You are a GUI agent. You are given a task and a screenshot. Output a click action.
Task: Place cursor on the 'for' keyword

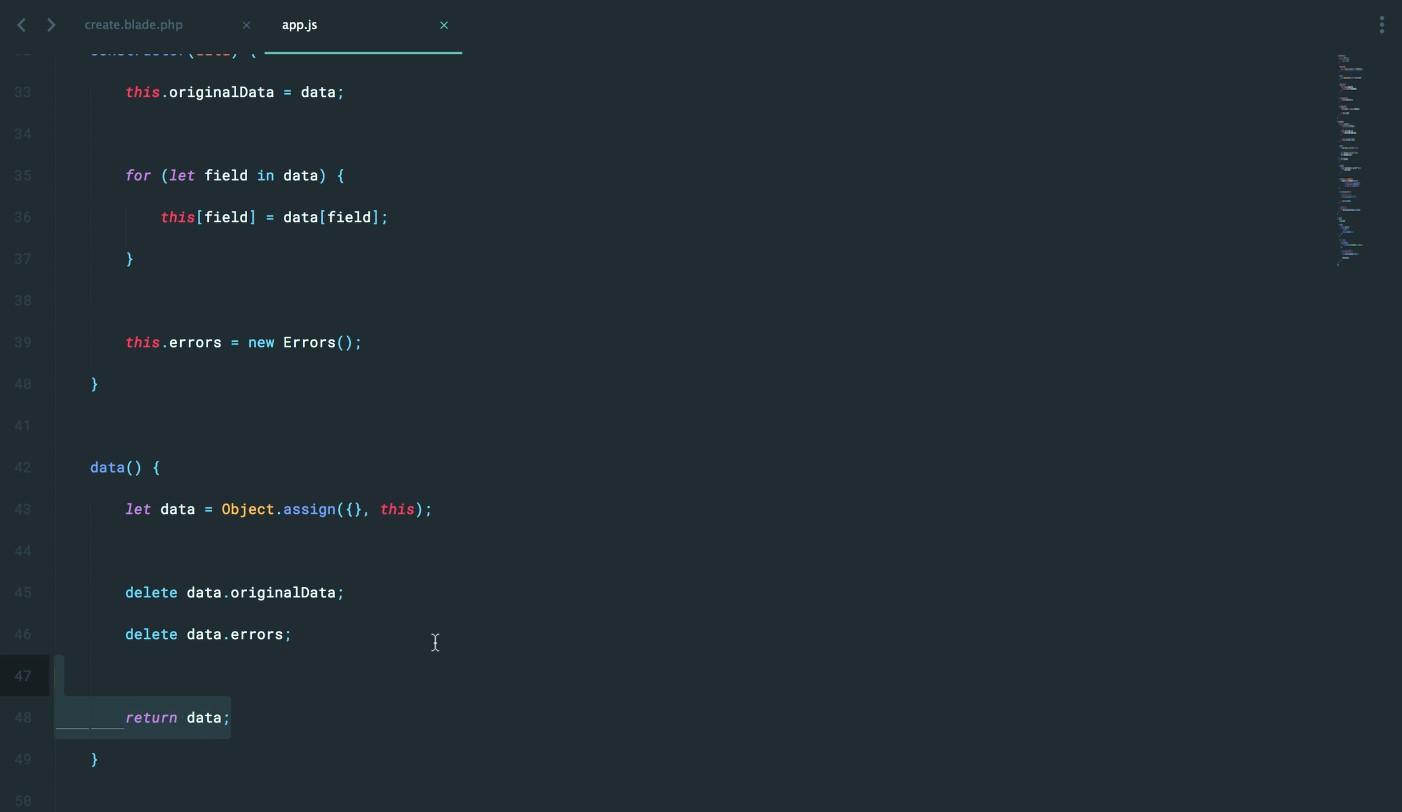click(x=137, y=176)
